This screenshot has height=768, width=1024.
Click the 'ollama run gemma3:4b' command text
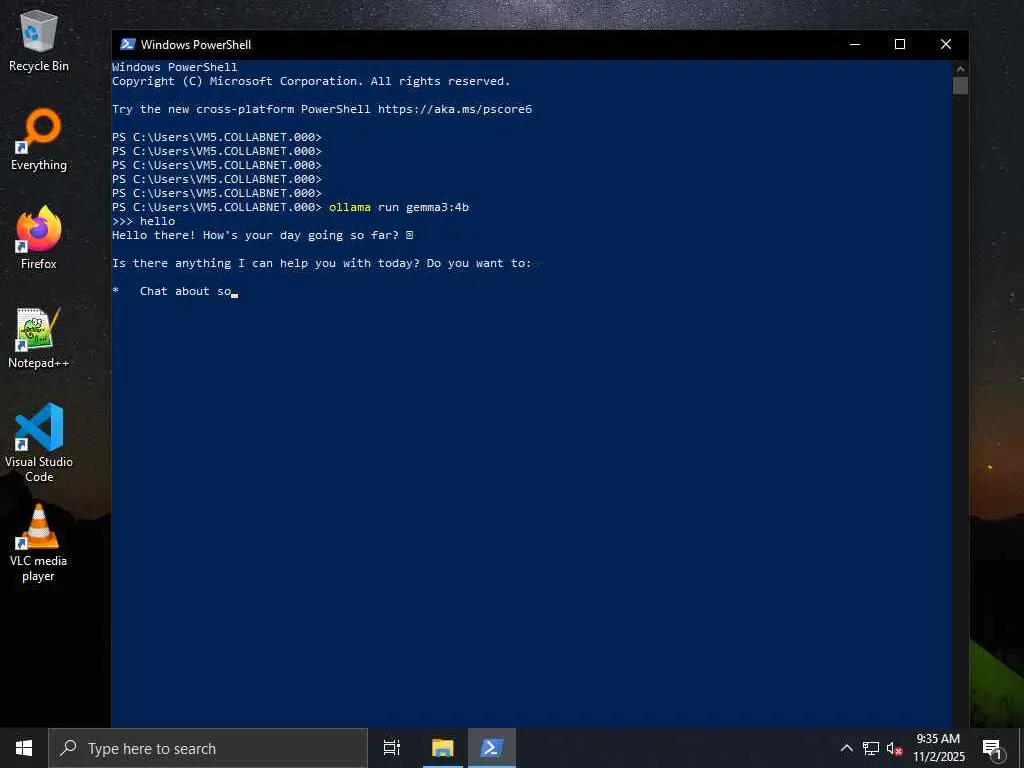[399, 207]
